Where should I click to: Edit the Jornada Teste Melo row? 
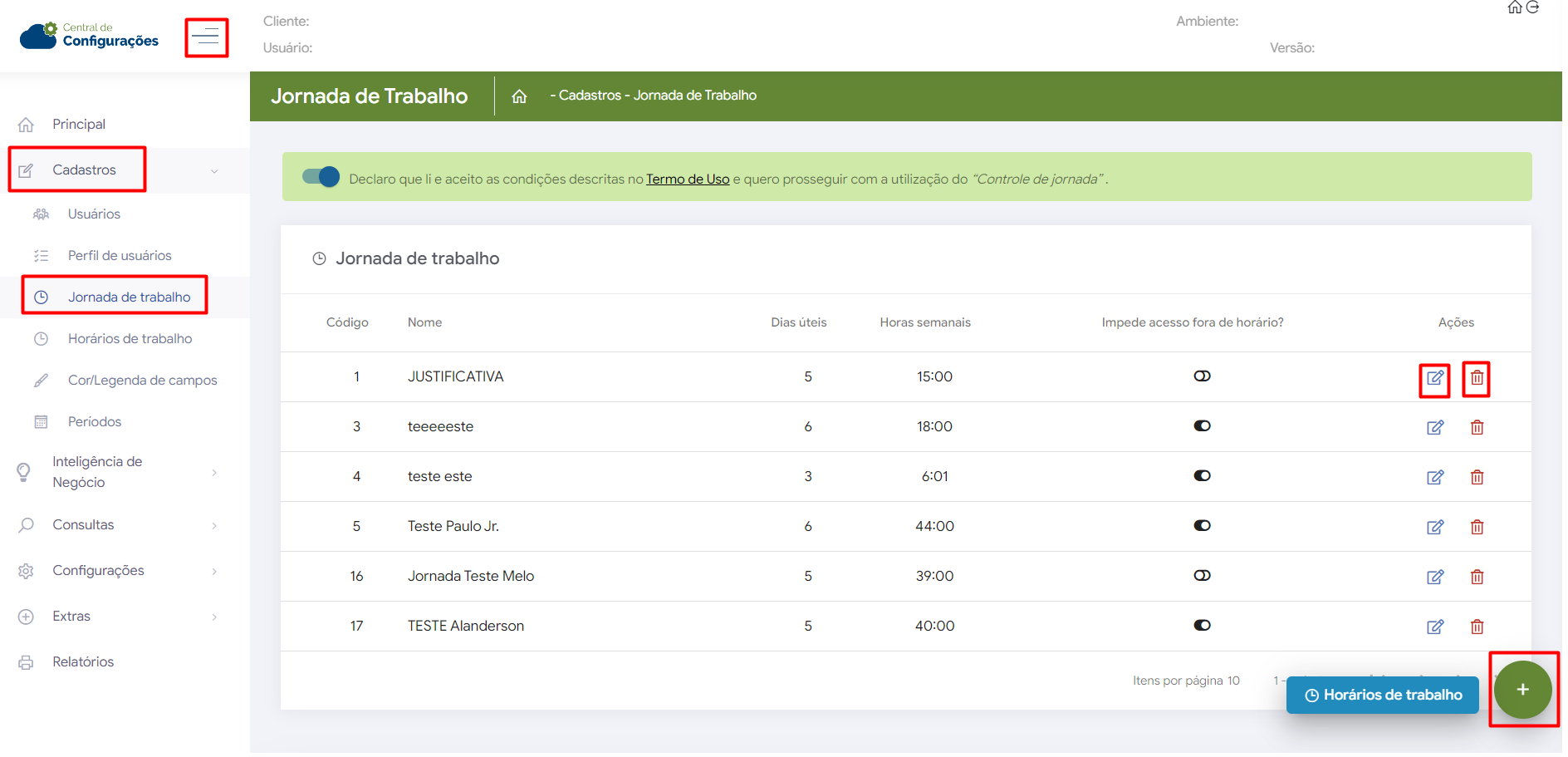coord(1434,577)
